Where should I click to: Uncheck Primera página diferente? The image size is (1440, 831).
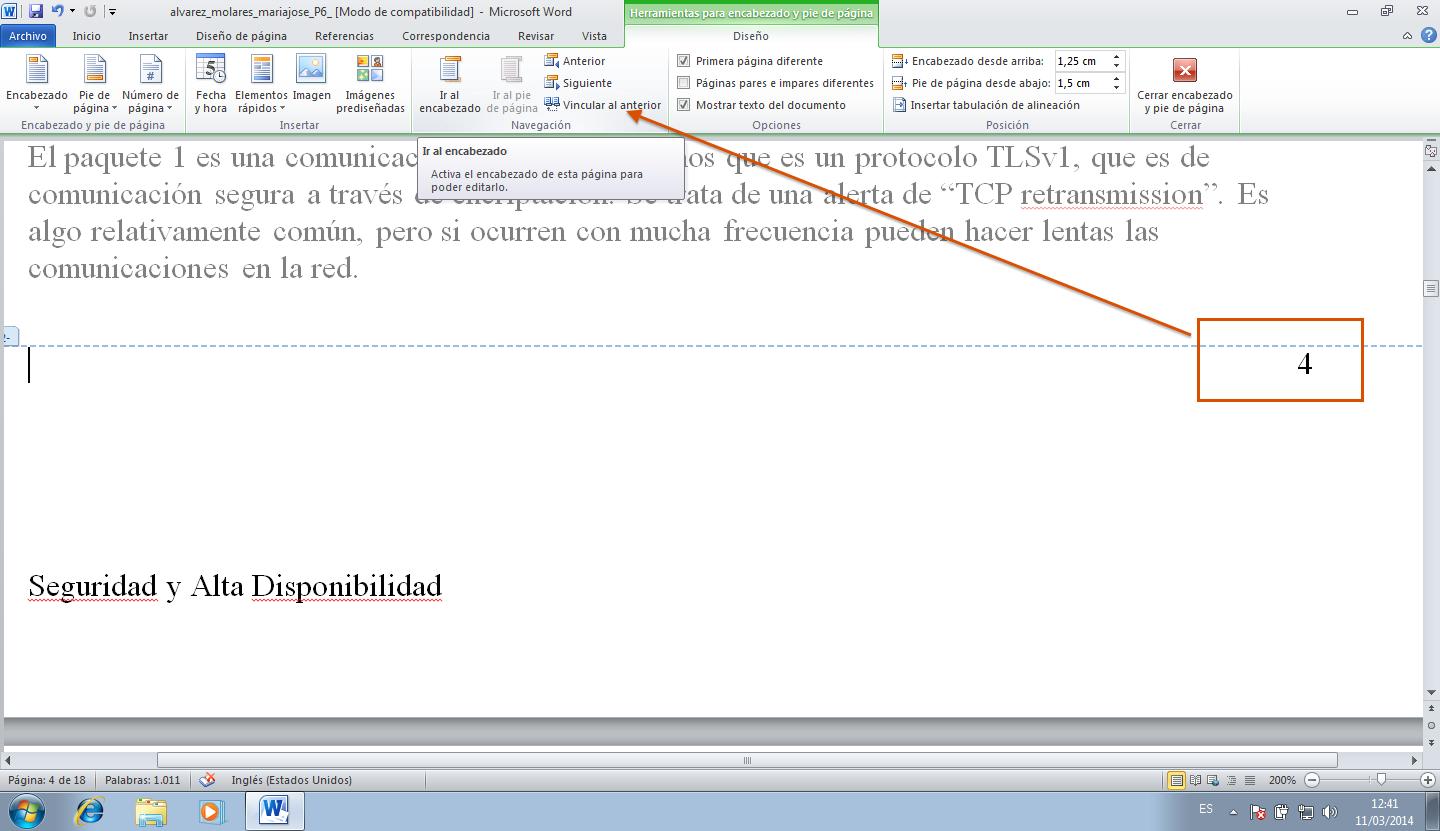point(684,61)
